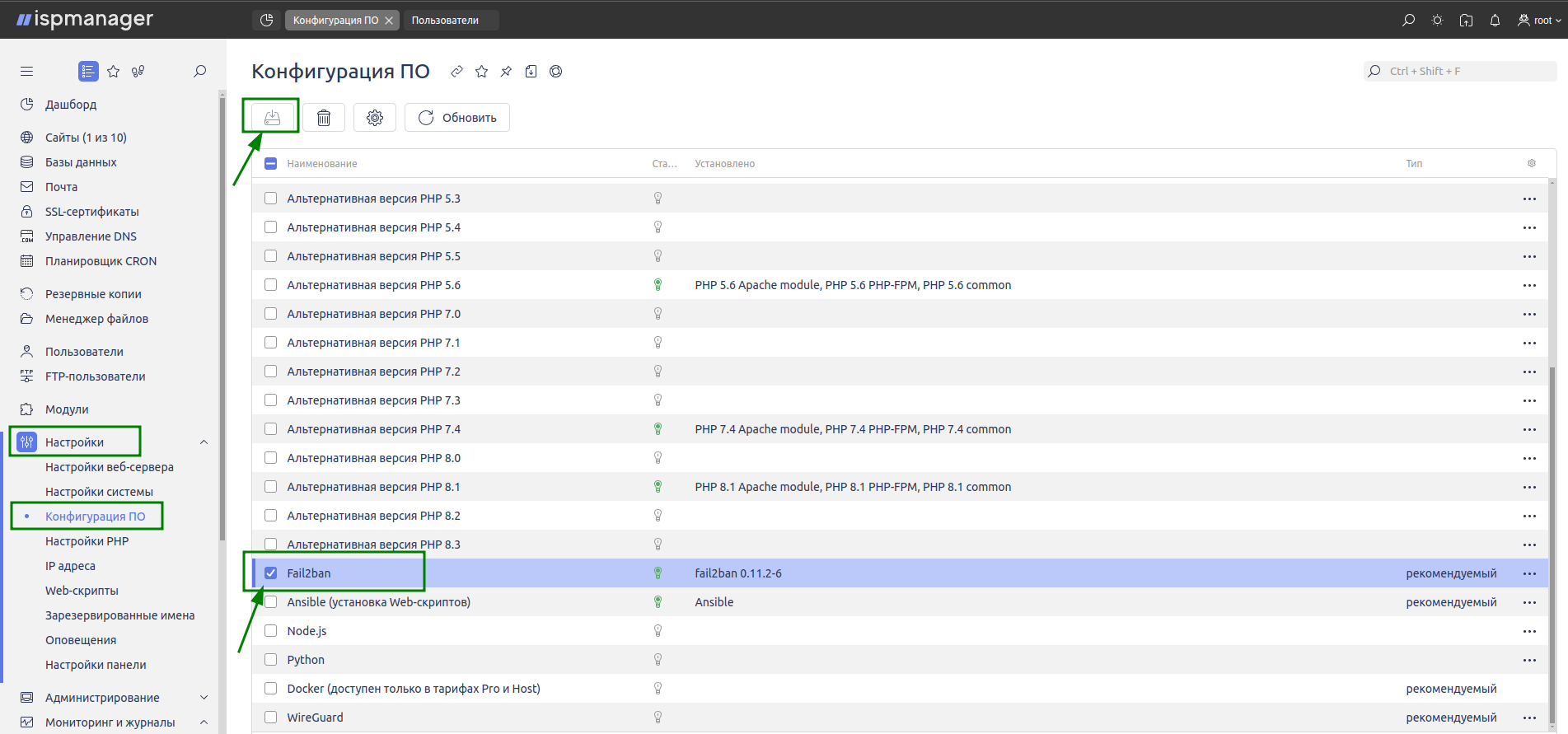Viewport: 1568px width, 734px height.
Task: Click the link icon next to page title
Action: [456, 72]
